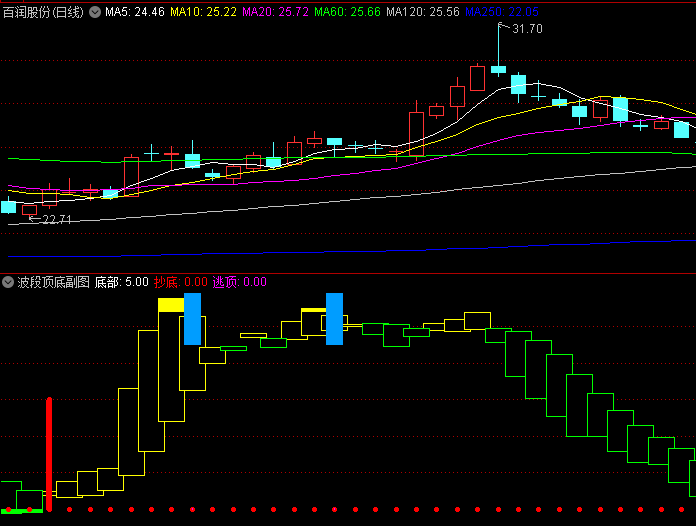Screen dimensions: 696x526
Task: Select the MA60: 25.66 label
Action: (348, 12)
